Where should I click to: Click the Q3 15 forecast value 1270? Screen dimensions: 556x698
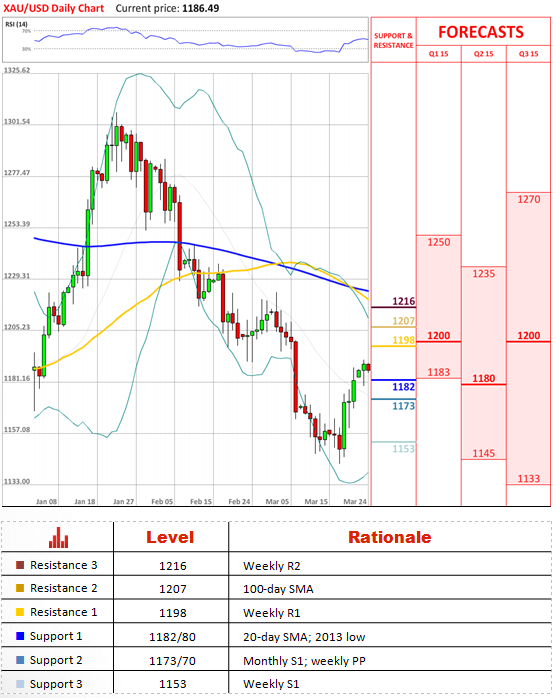coord(528,199)
